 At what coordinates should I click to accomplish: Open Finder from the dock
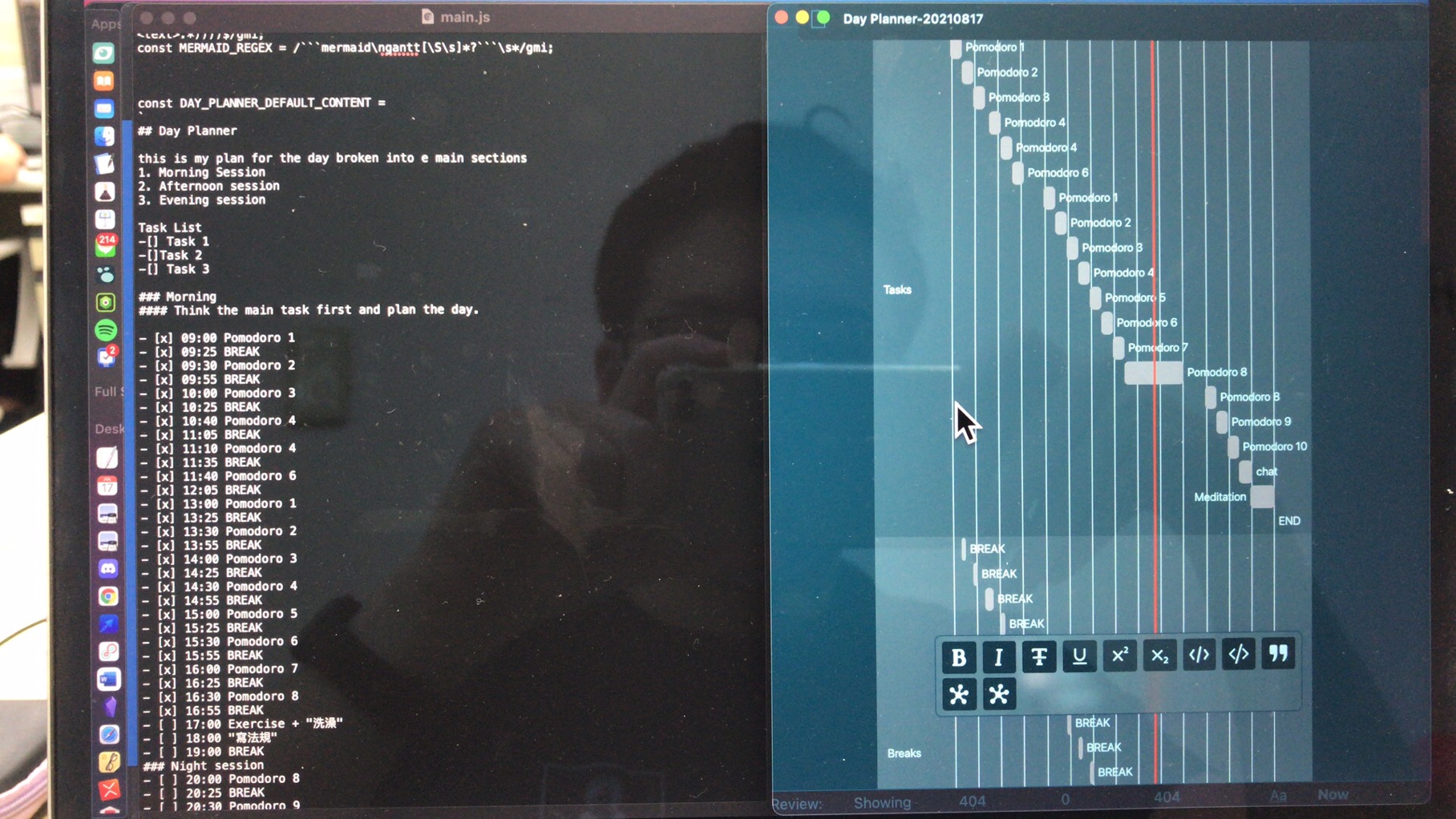[104, 136]
